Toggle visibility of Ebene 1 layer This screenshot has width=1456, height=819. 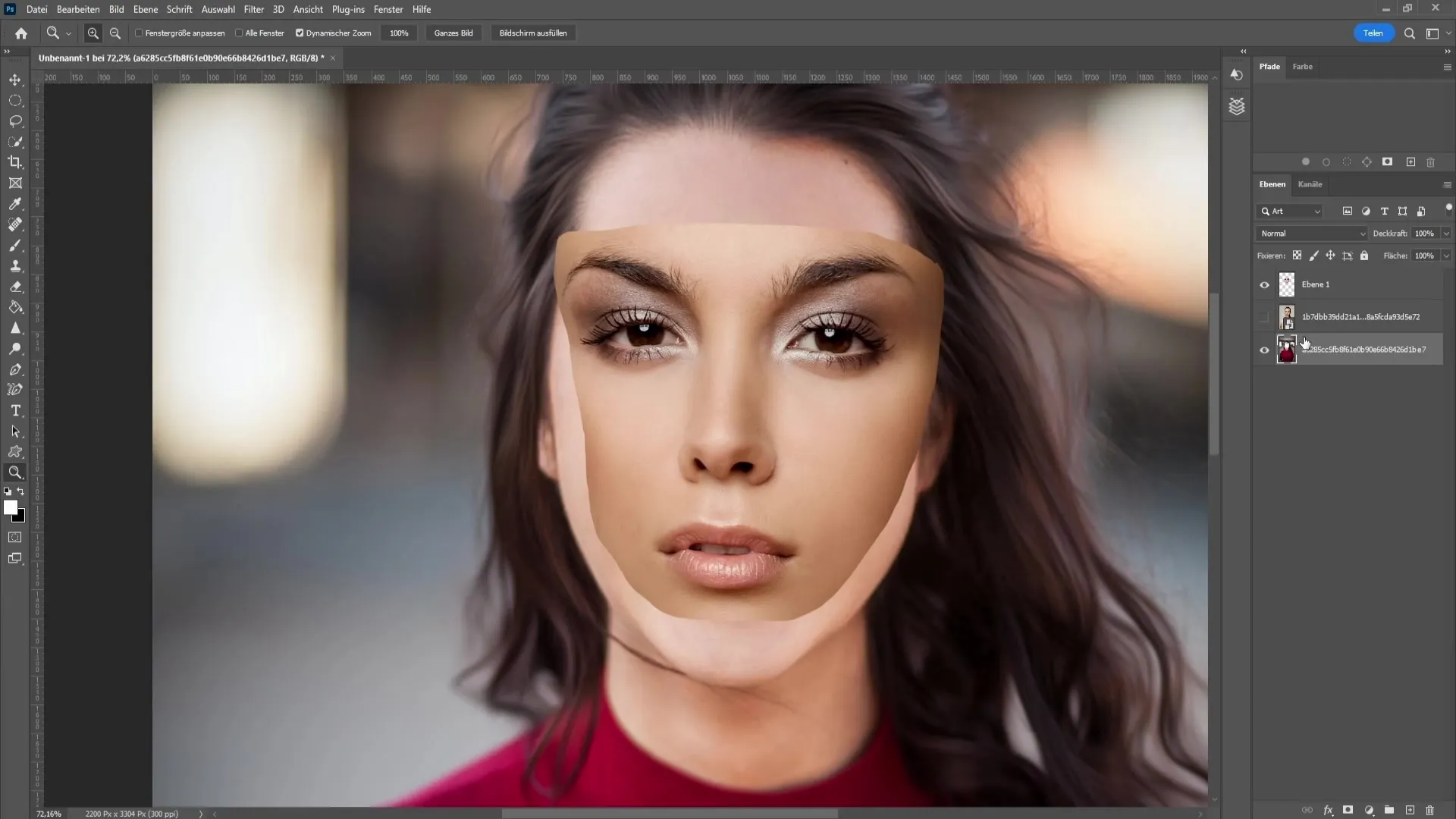click(x=1264, y=284)
